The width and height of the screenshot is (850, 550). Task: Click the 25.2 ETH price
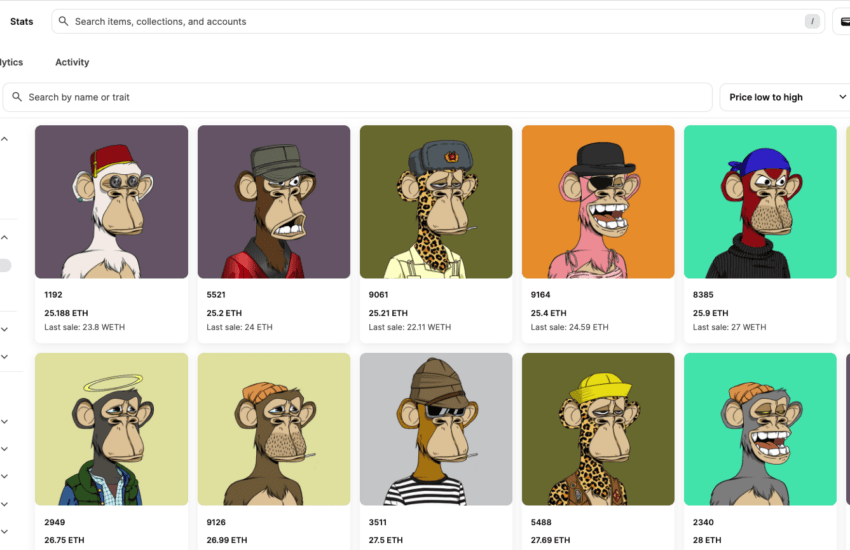(x=224, y=313)
